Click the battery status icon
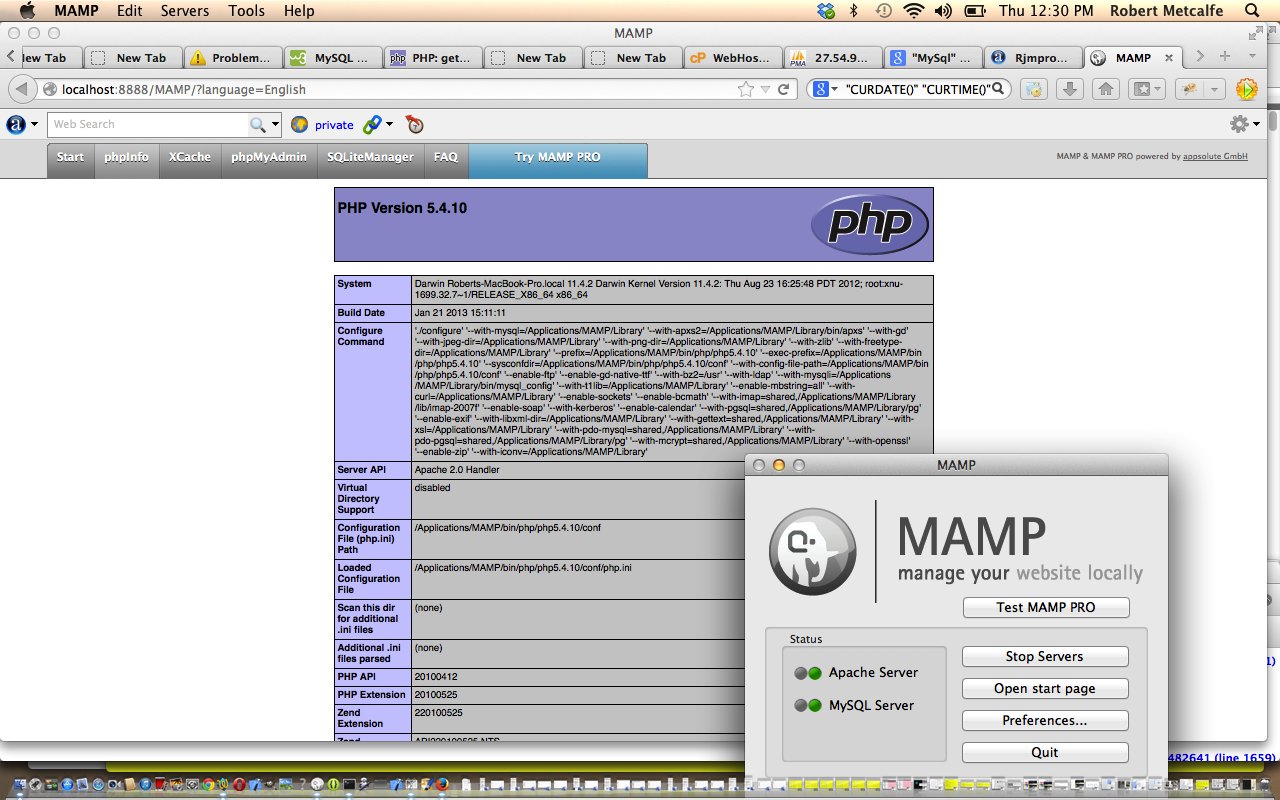The image size is (1280, 800). (974, 11)
